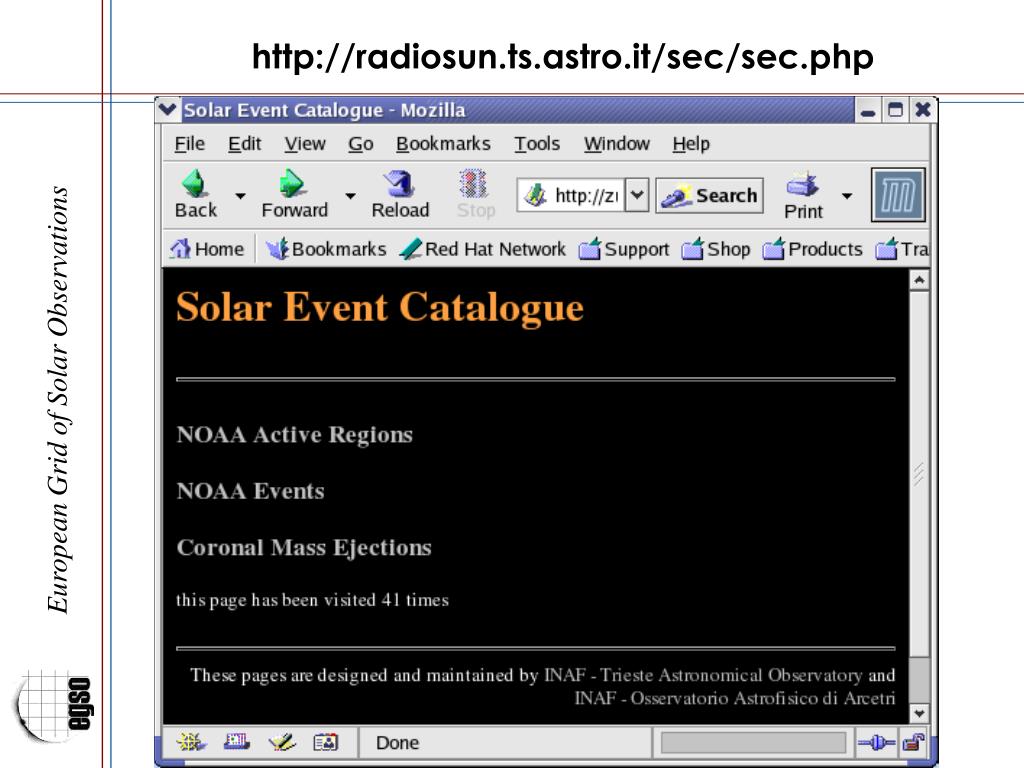The image size is (1024, 768).
Task: Open INAF - Trieste Astronomical Observatory link
Action: tap(703, 675)
